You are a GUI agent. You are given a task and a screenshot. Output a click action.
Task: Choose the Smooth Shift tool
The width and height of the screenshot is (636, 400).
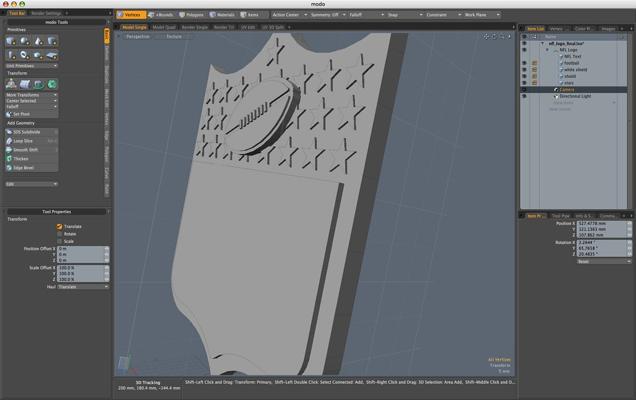tap(26, 149)
